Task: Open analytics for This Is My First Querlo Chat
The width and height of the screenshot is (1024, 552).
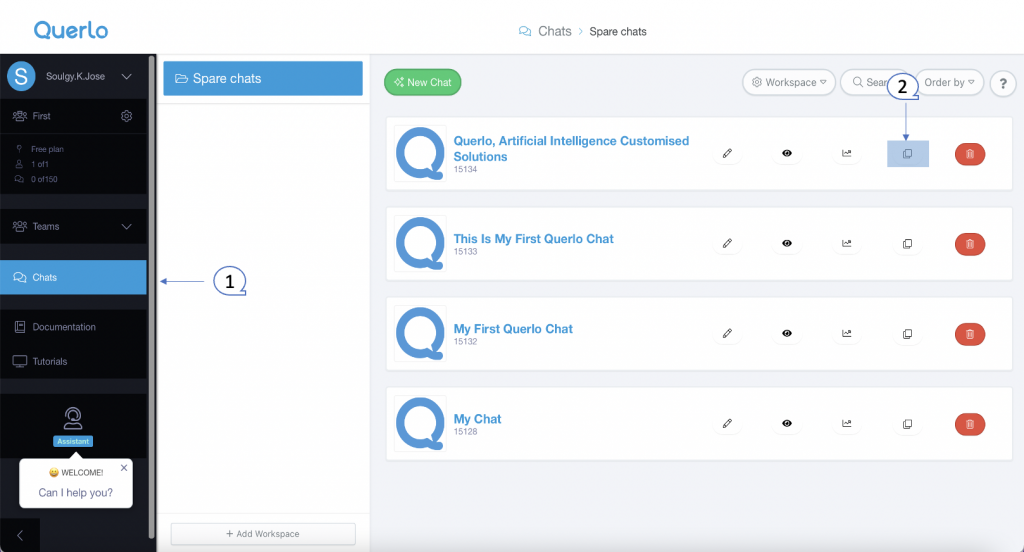Action: 846,244
